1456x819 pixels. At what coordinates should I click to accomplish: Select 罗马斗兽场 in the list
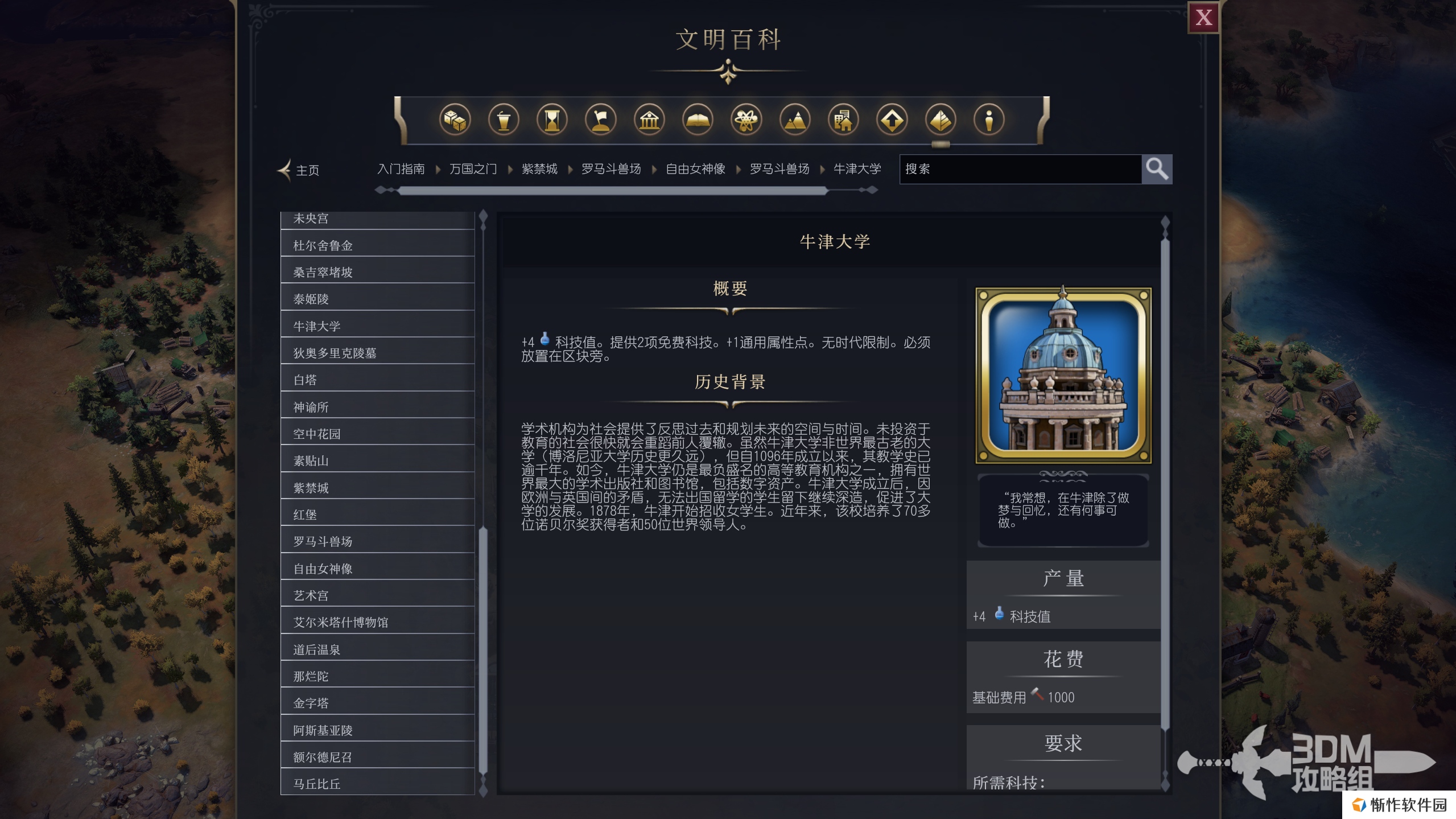(377, 540)
